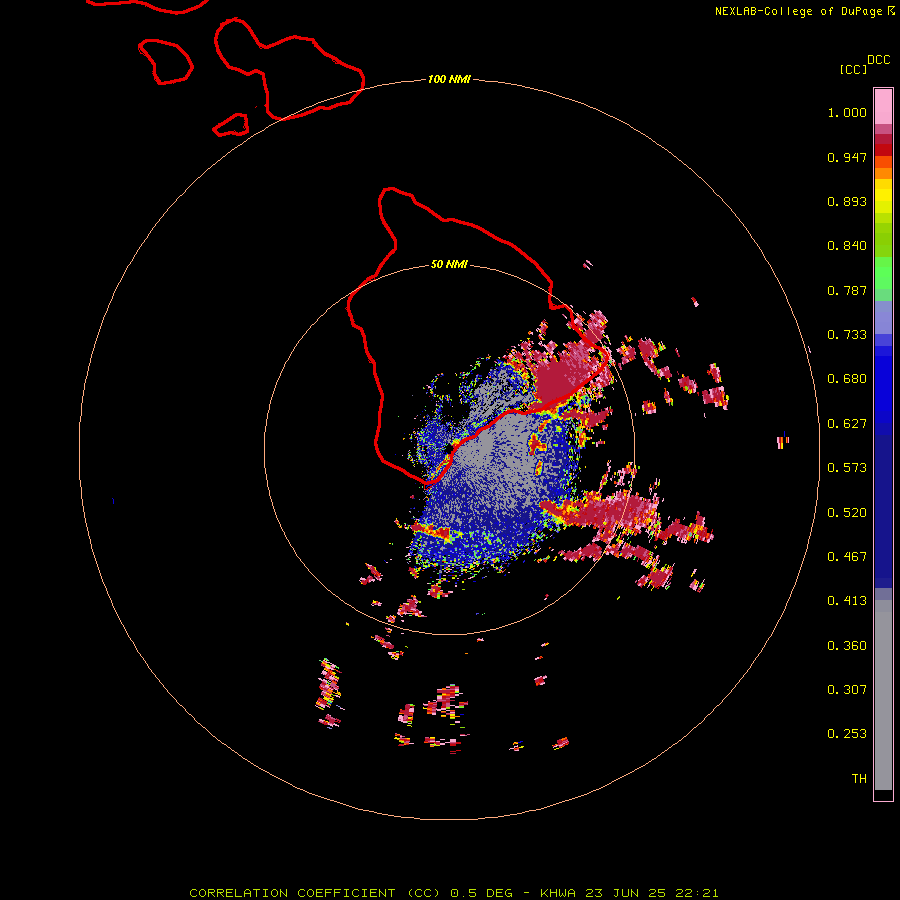
Task: Pick the gray color bar segment near 0.307
Action: (883, 695)
